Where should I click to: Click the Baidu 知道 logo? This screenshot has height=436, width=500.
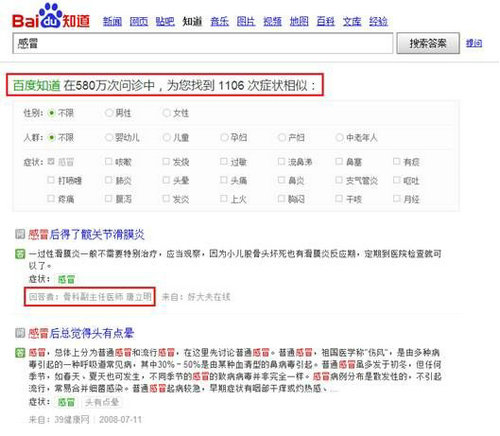point(51,16)
